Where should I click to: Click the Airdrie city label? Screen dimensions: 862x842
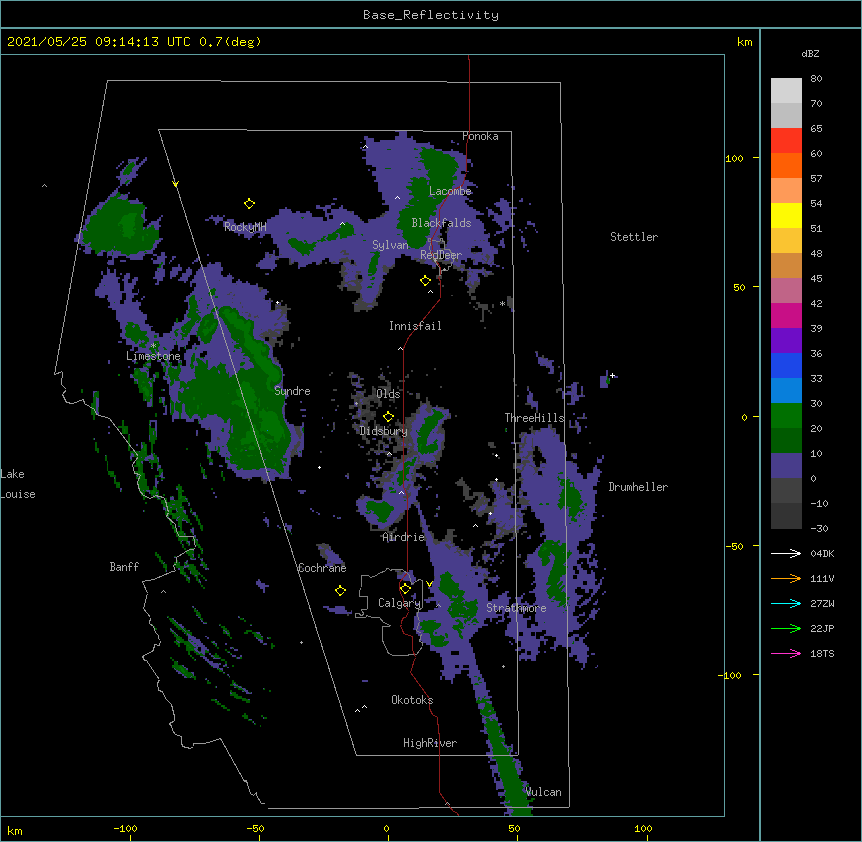(x=403, y=537)
